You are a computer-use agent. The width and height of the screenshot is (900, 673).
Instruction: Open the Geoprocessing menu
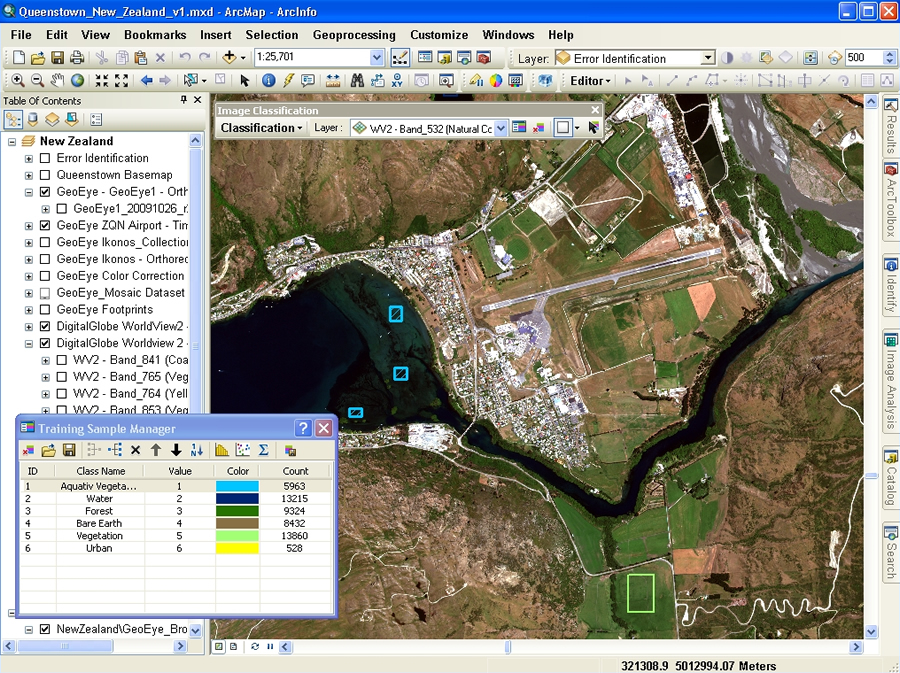point(354,35)
